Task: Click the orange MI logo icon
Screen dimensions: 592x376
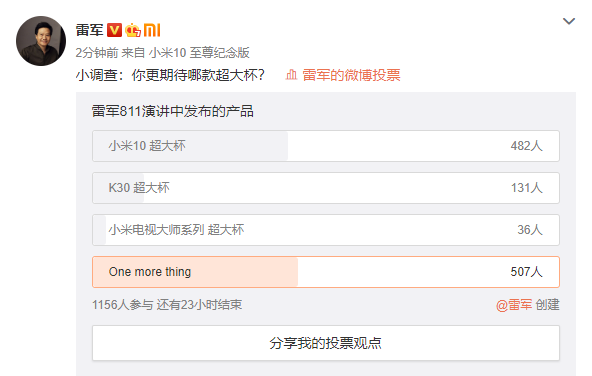Action: coord(152,30)
